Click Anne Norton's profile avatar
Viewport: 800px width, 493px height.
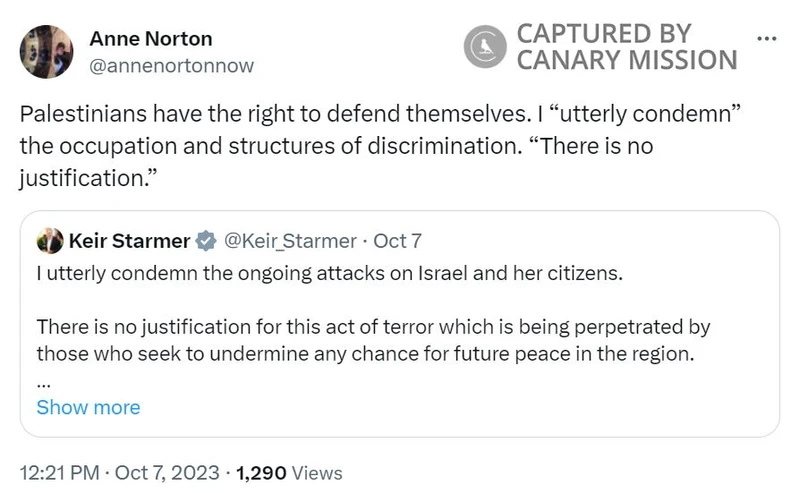tap(46, 52)
